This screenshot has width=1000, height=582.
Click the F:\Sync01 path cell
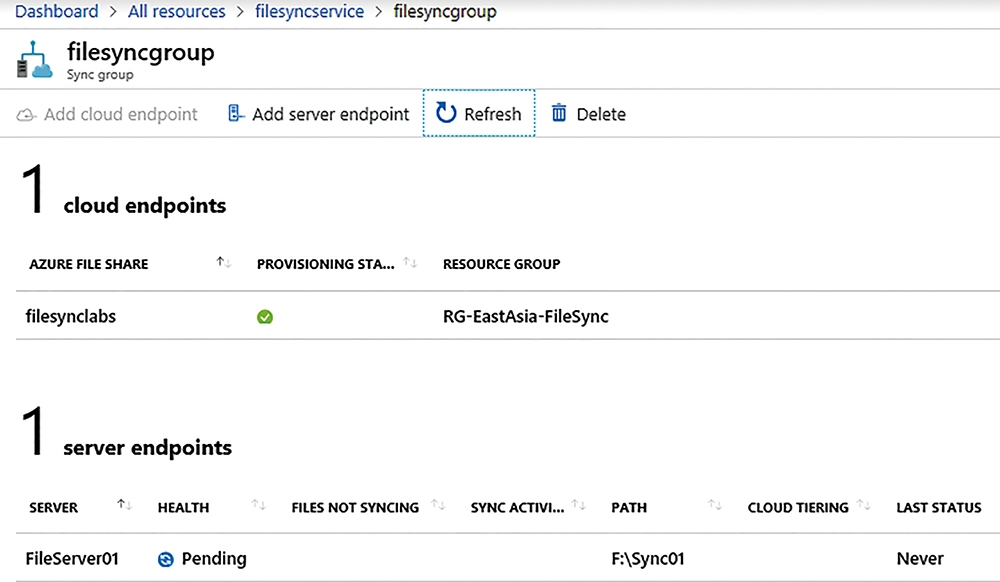(648, 558)
